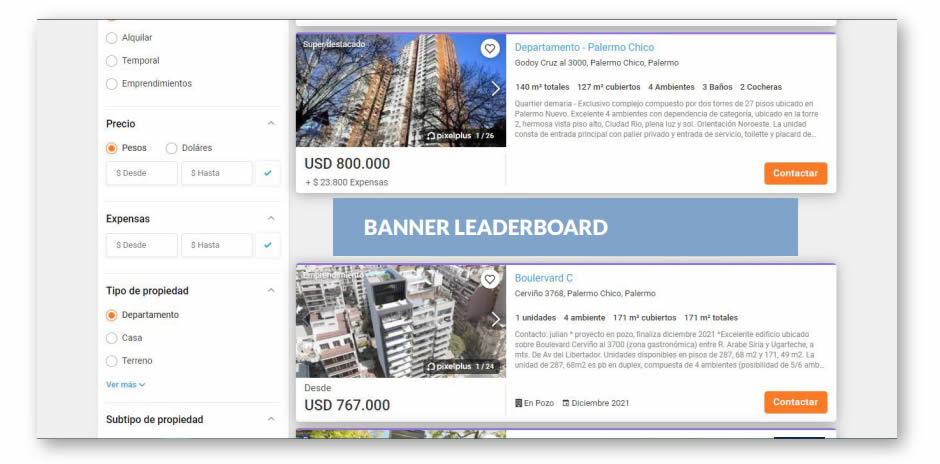Choose Pesos currency radio button
The width and height of the screenshot is (940, 464).
point(112,148)
